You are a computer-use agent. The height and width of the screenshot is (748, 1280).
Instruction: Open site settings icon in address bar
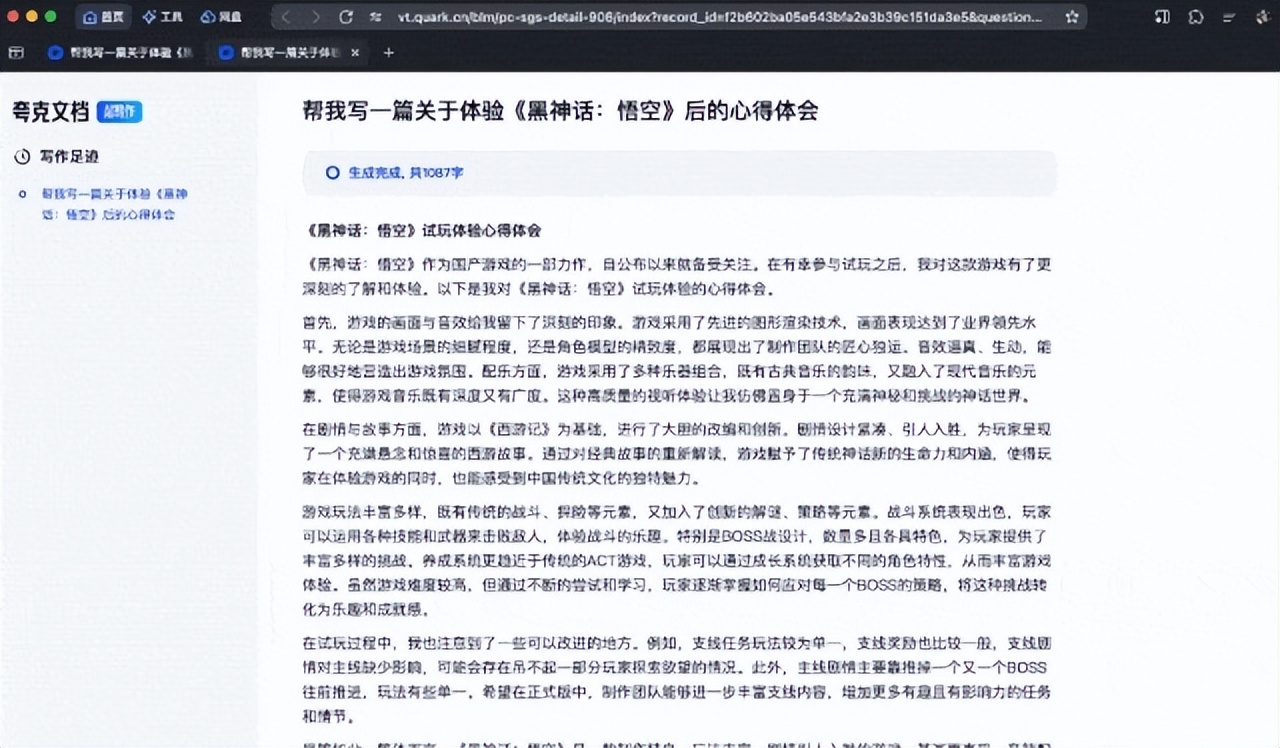(376, 17)
